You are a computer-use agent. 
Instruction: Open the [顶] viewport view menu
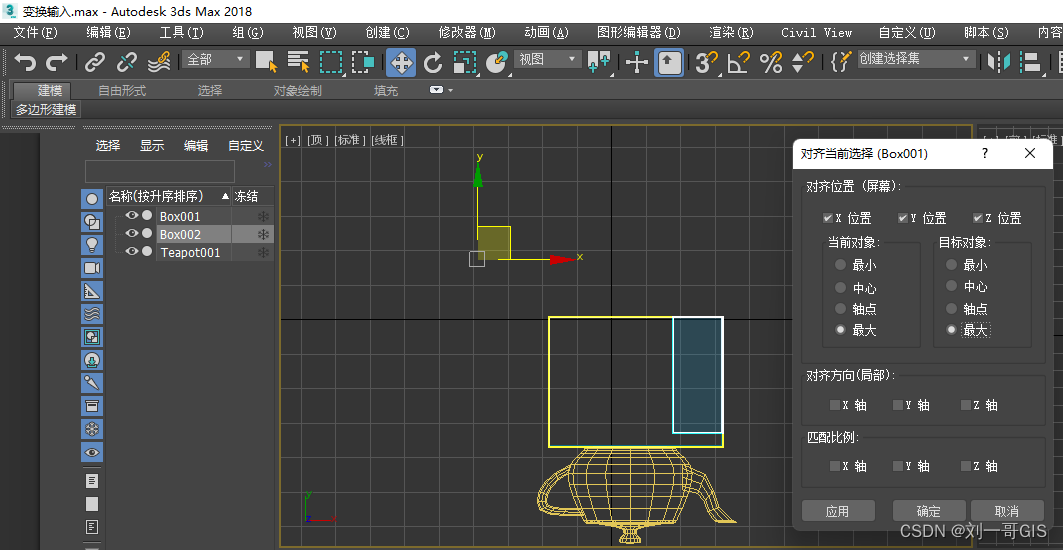pos(318,140)
